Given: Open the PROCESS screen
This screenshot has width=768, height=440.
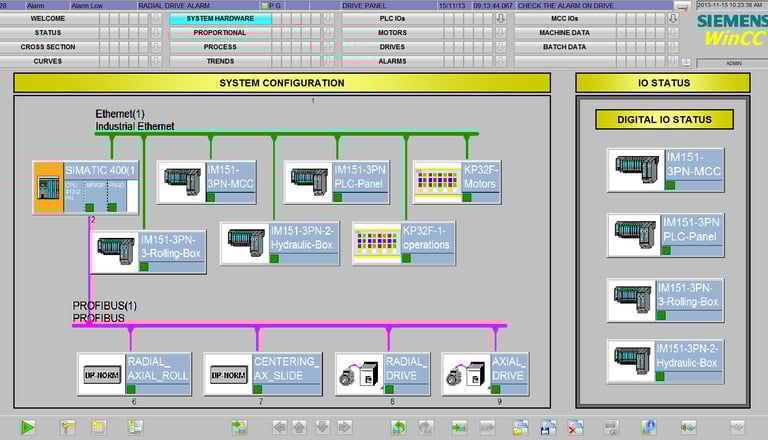Looking at the screenshot, I should coord(220,47).
